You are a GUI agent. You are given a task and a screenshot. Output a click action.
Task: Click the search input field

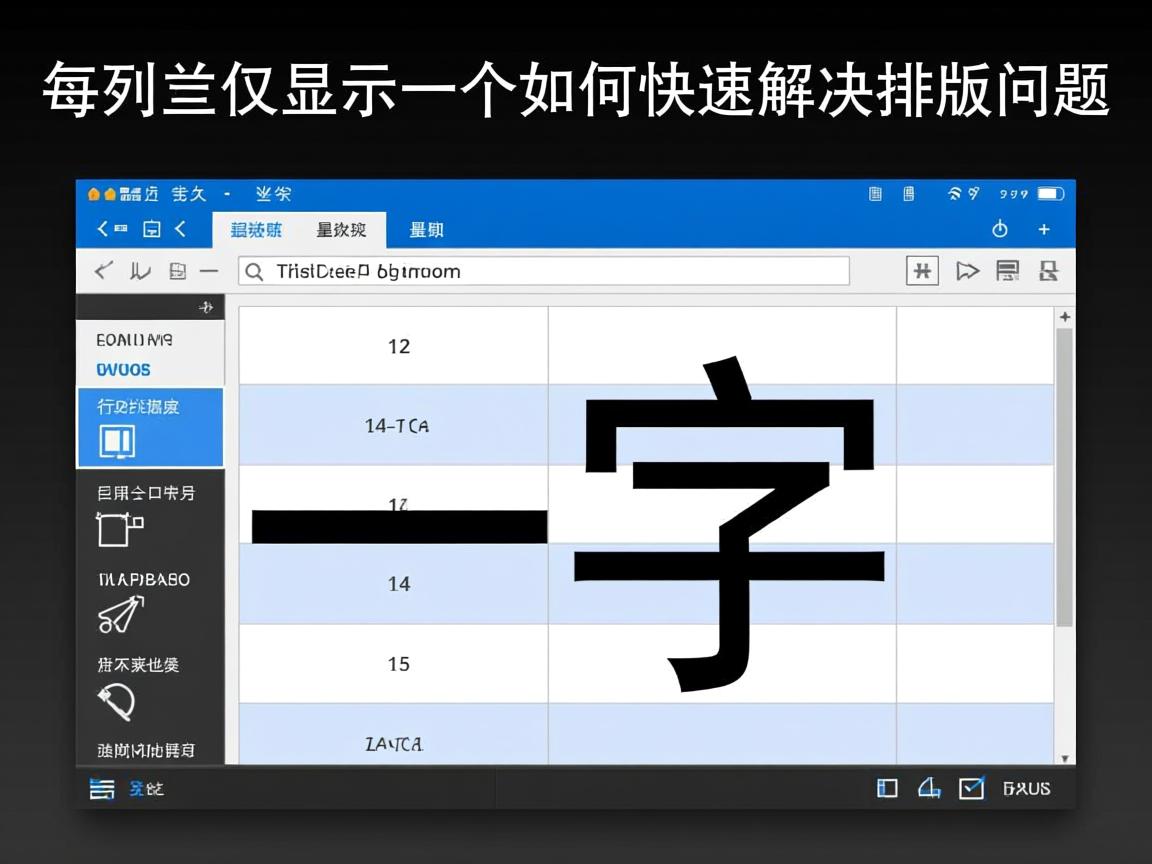click(543, 271)
